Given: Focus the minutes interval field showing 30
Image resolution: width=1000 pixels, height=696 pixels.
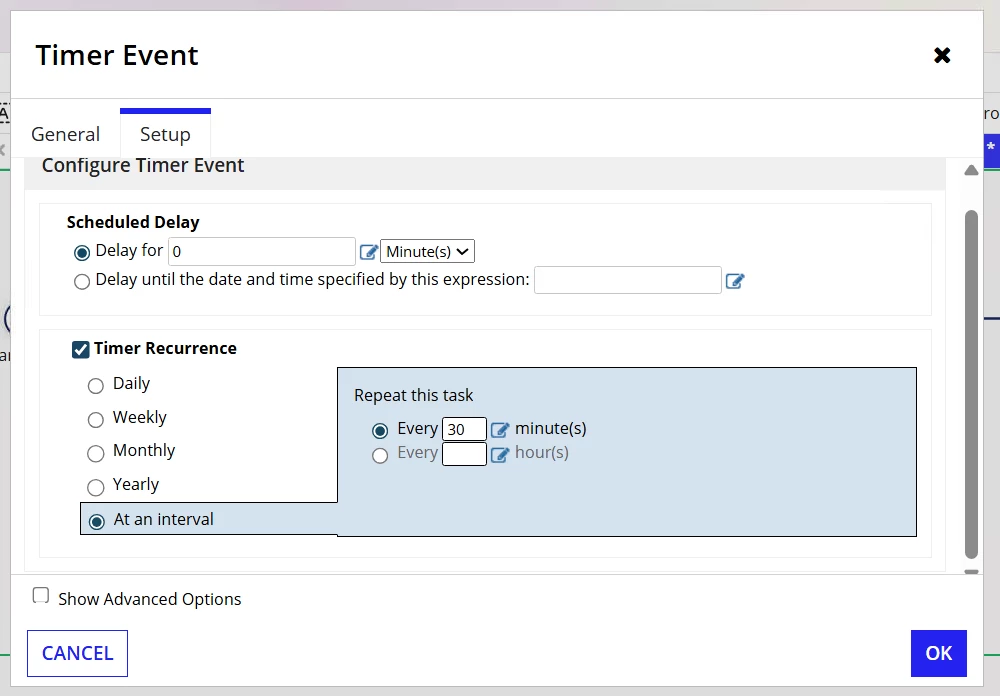Looking at the screenshot, I should (464, 429).
